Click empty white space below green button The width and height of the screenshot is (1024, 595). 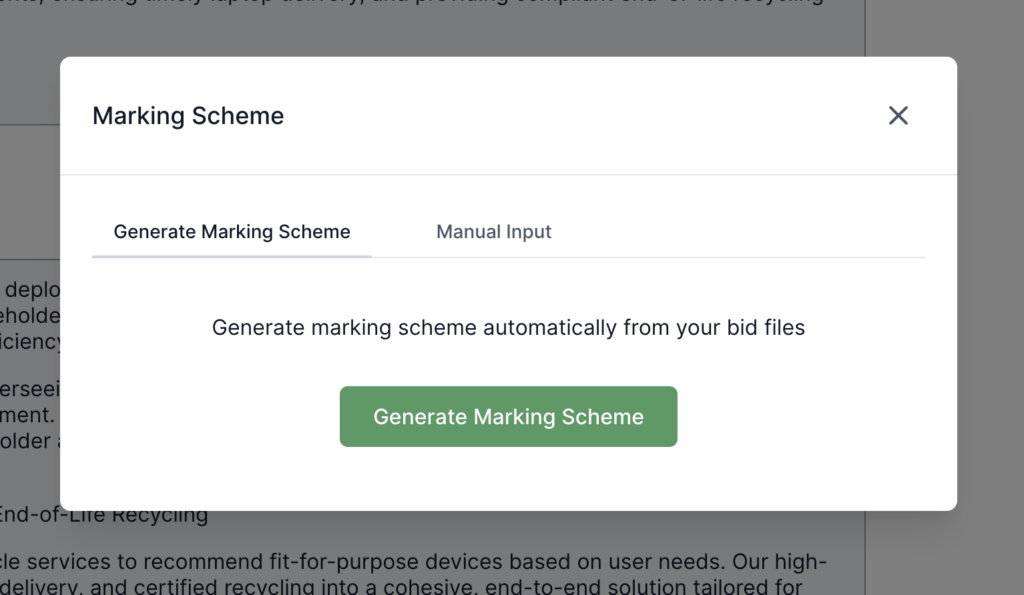click(508, 478)
